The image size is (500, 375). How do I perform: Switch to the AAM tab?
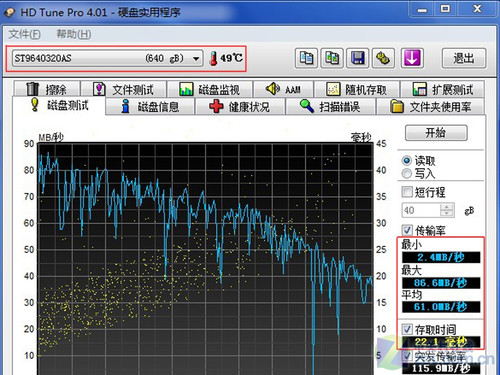click(283, 89)
